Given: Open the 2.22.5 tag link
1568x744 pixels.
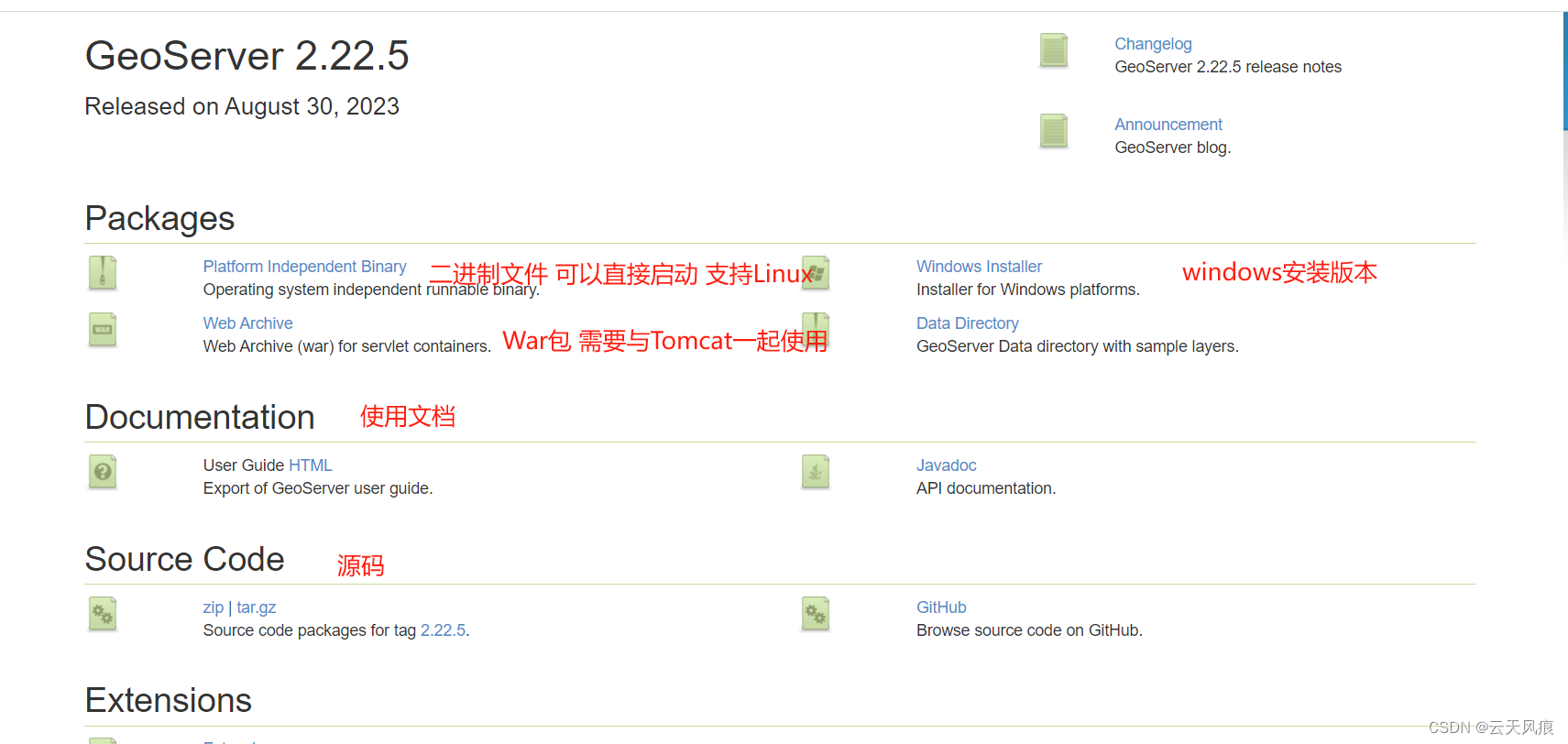Looking at the screenshot, I should [443, 630].
